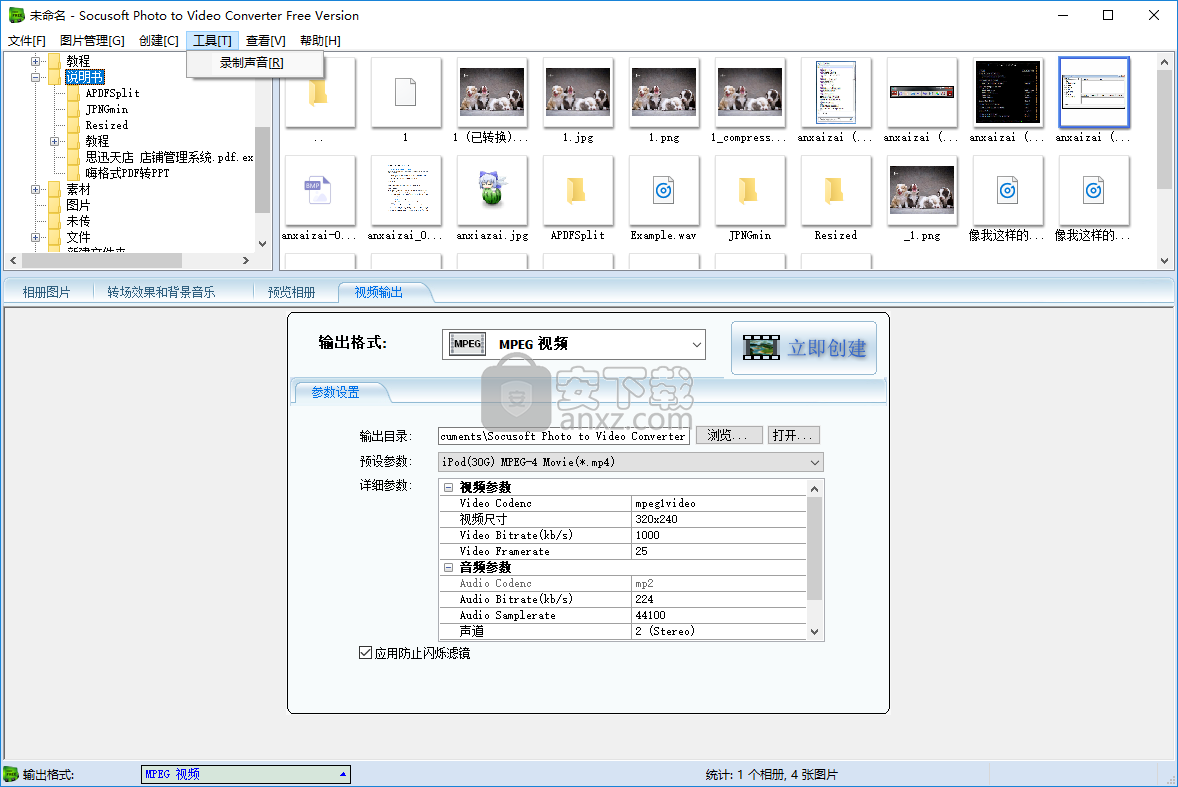Toggle the 应用防止闪烁滤镜 checkbox
Image resolution: width=1178 pixels, height=787 pixels.
click(x=365, y=653)
